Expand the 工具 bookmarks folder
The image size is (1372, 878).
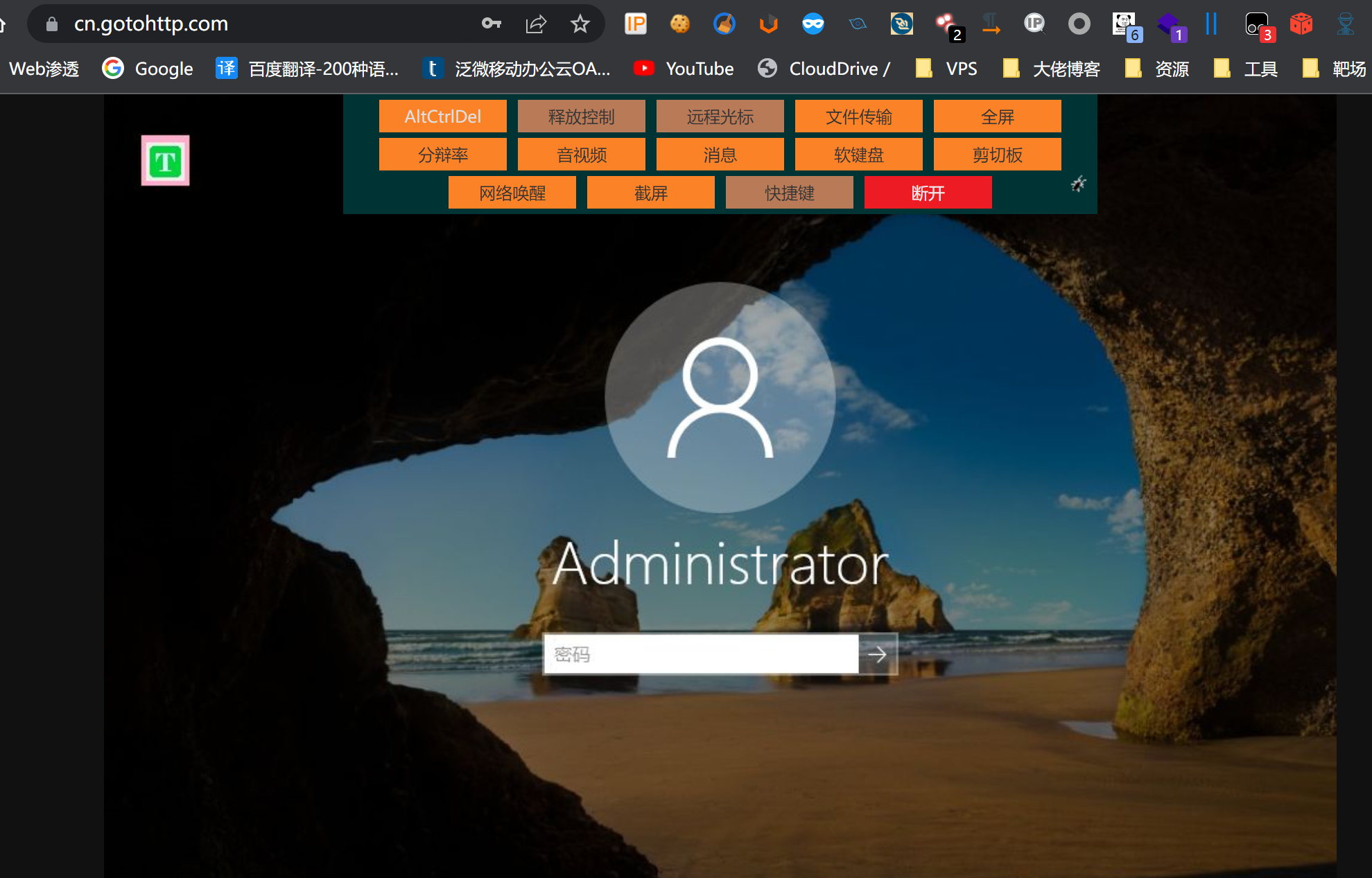click(x=1247, y=69)
